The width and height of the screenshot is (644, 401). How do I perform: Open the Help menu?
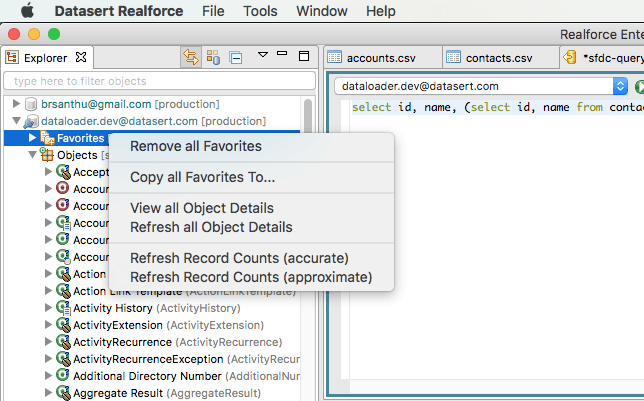(381, 11)
